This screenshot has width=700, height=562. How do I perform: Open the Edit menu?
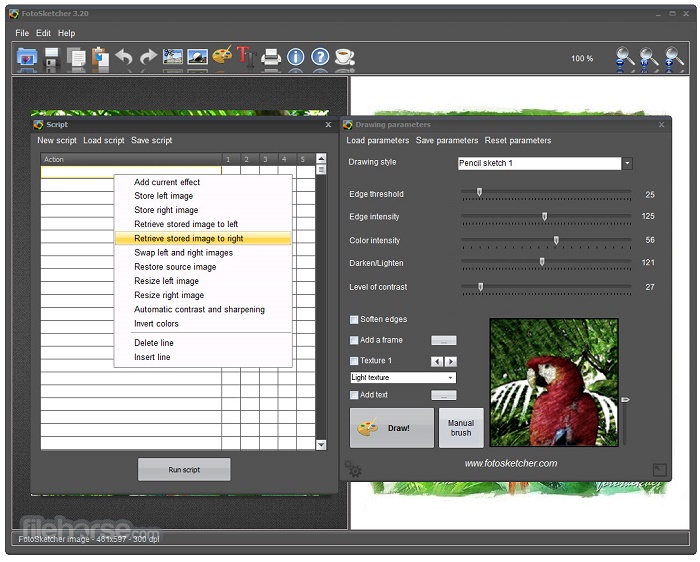pyautogui.click(x=44, y=33)
